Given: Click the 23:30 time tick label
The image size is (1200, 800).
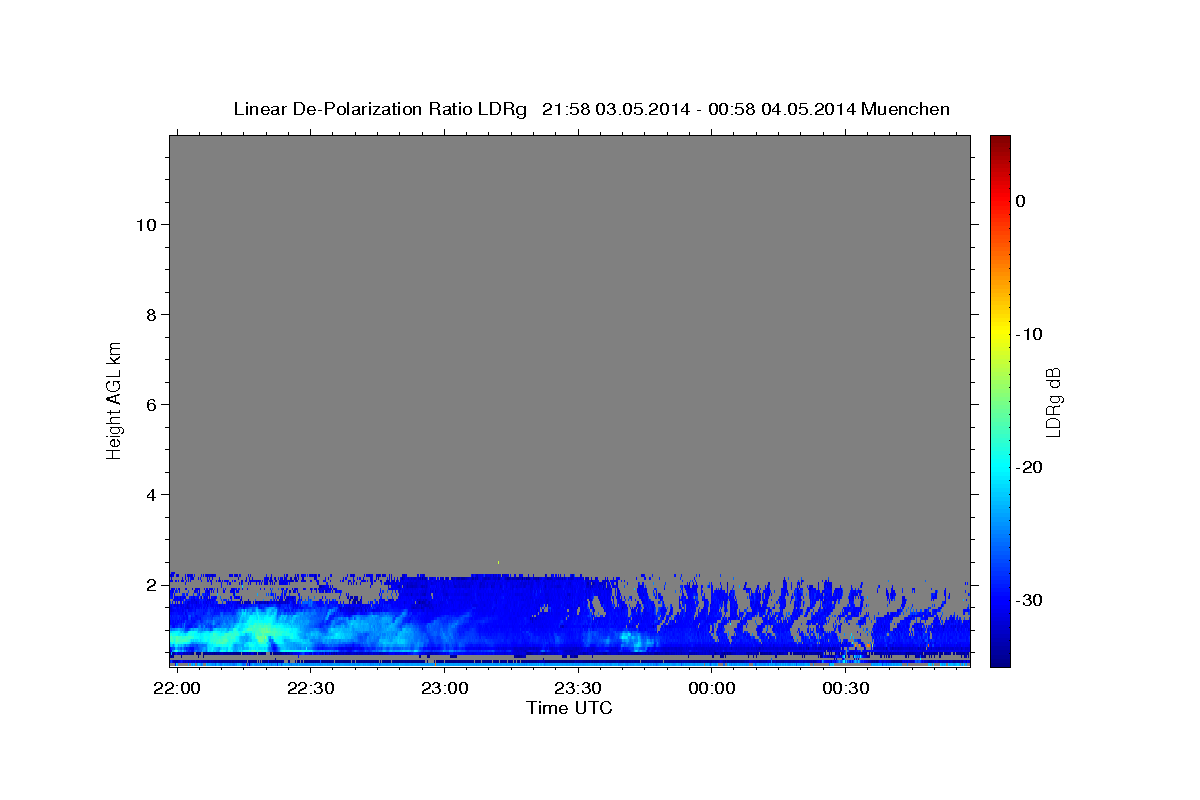Looking at the screenshot, I should point(578,690).
